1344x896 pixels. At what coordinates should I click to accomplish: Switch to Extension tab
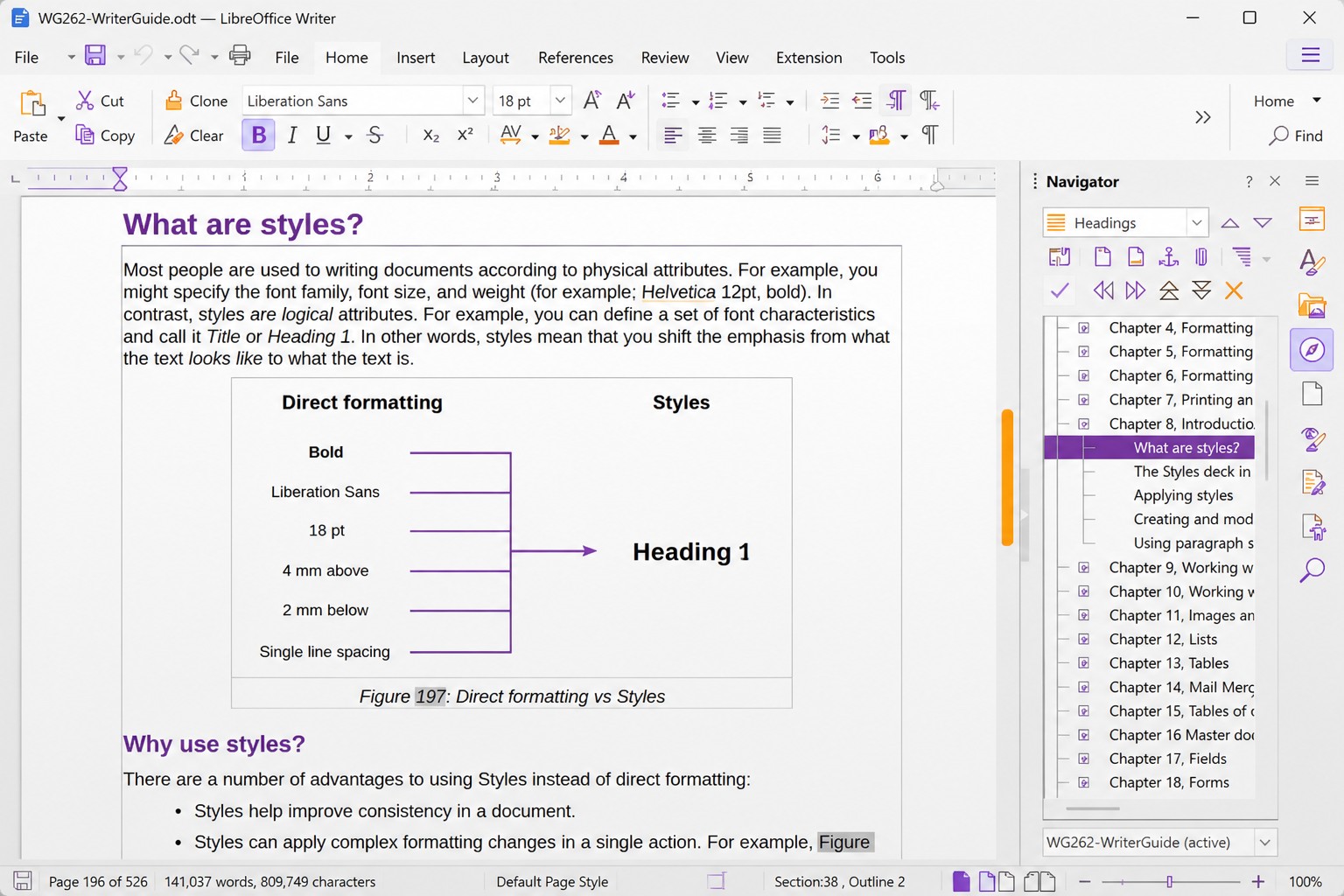coord(809,57)
